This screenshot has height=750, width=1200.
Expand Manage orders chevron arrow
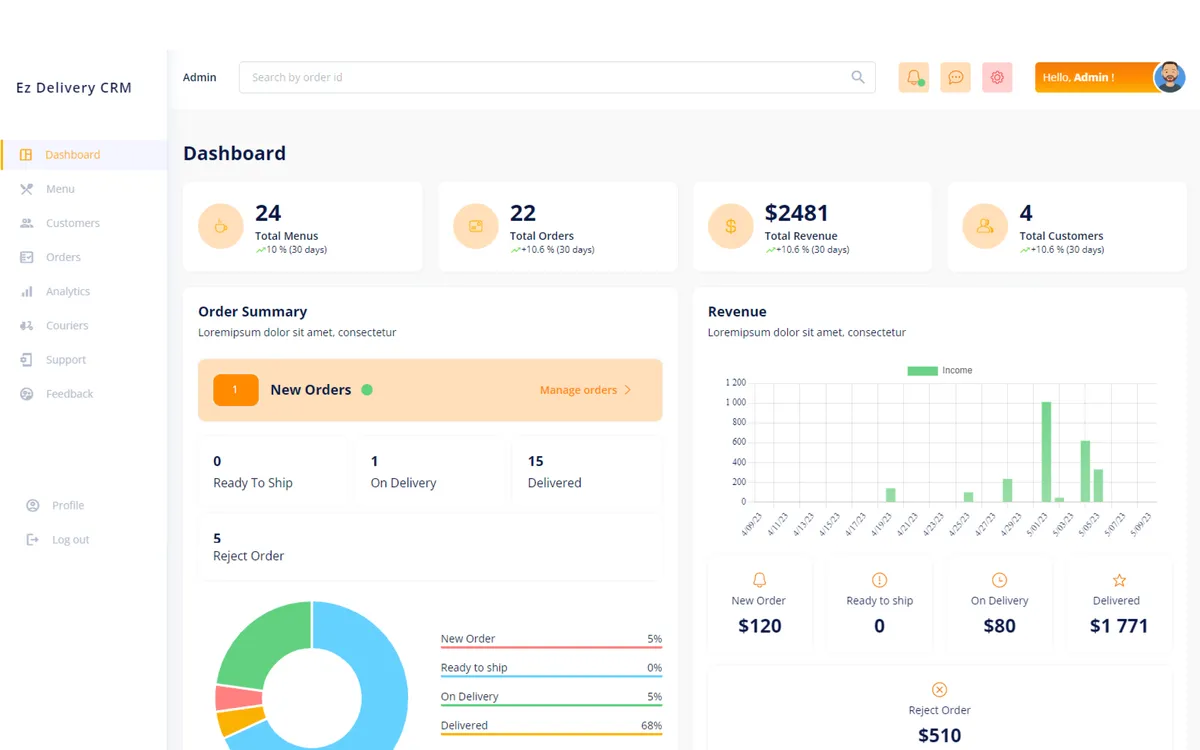click(628, 390)
